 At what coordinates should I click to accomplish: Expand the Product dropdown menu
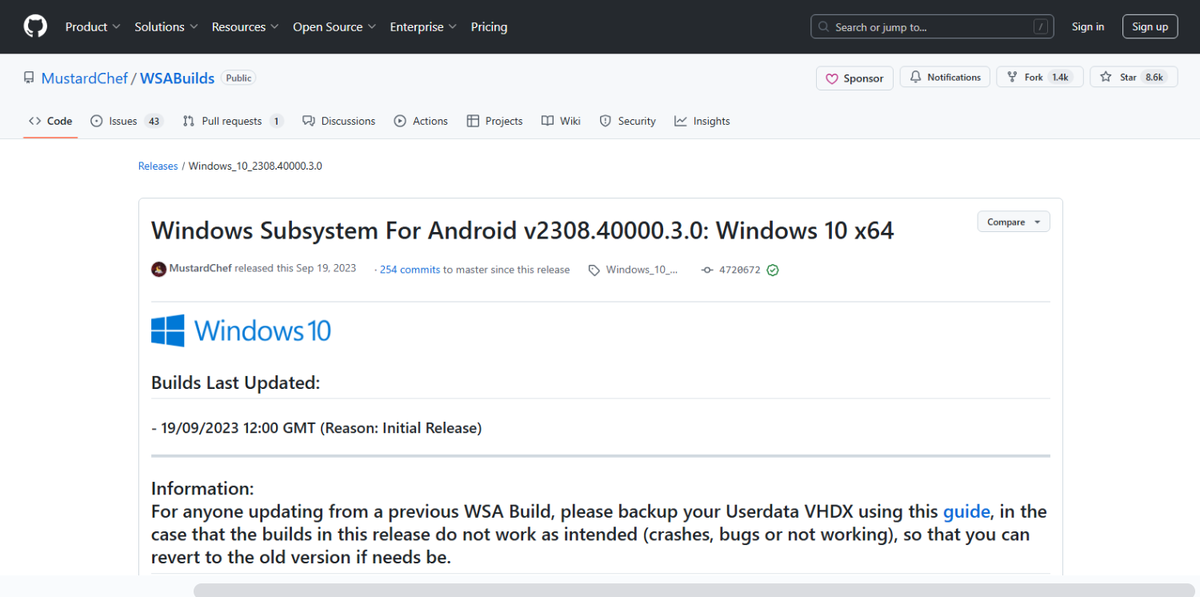click(x=93, y=27)
